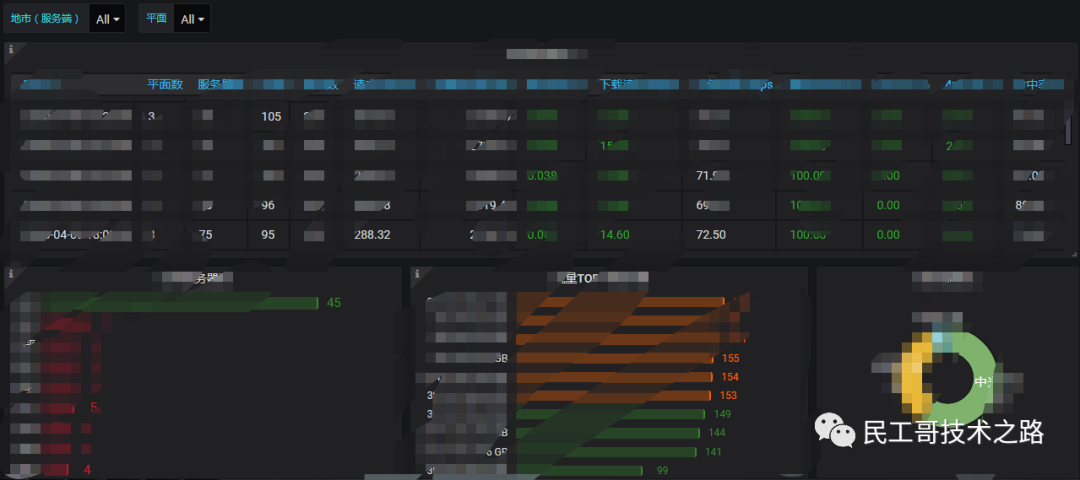Open the 平面 All dropdown
Screen dimensions: 1080x480
click(x=192, y=19)
